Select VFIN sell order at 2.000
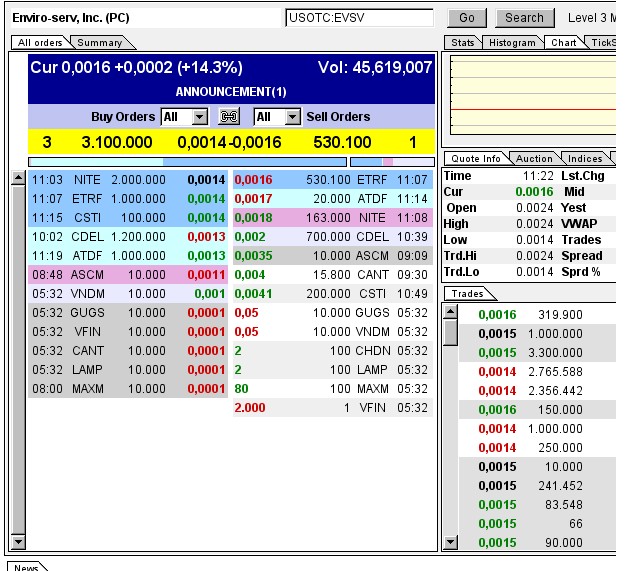 click(333, 408)
